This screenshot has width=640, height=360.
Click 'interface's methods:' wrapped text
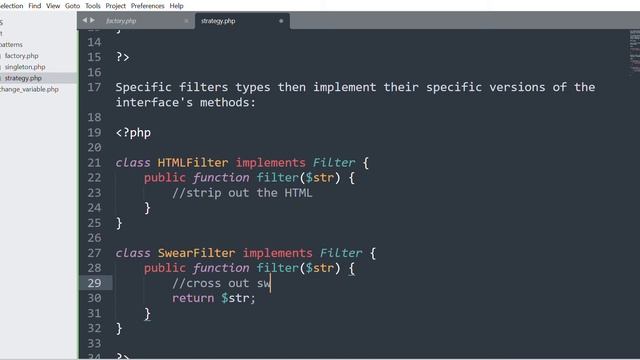click(x=186, y=102)
